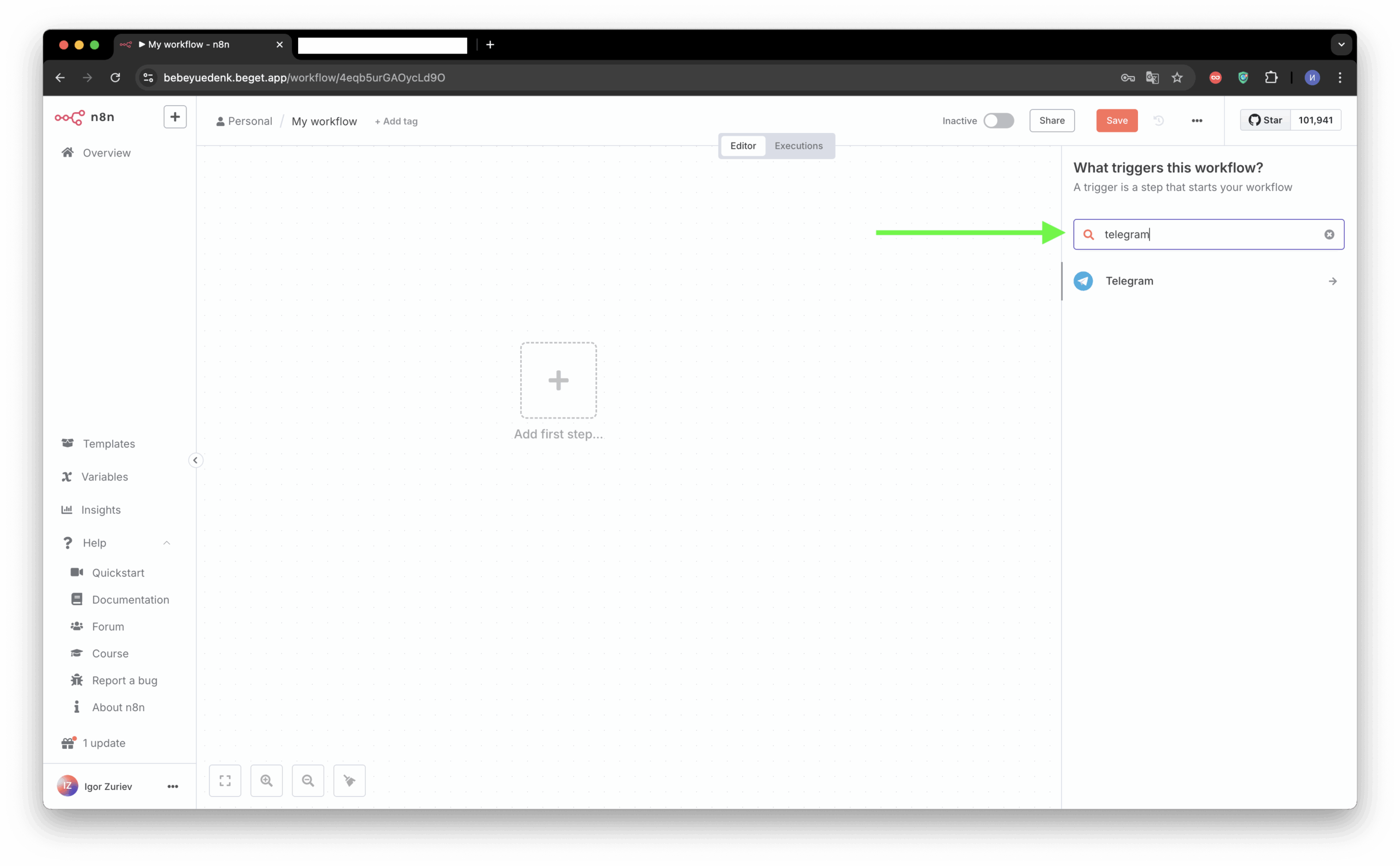The image size is (1400, 866).
Task: Save the workflow
Action: [1117, 121]
